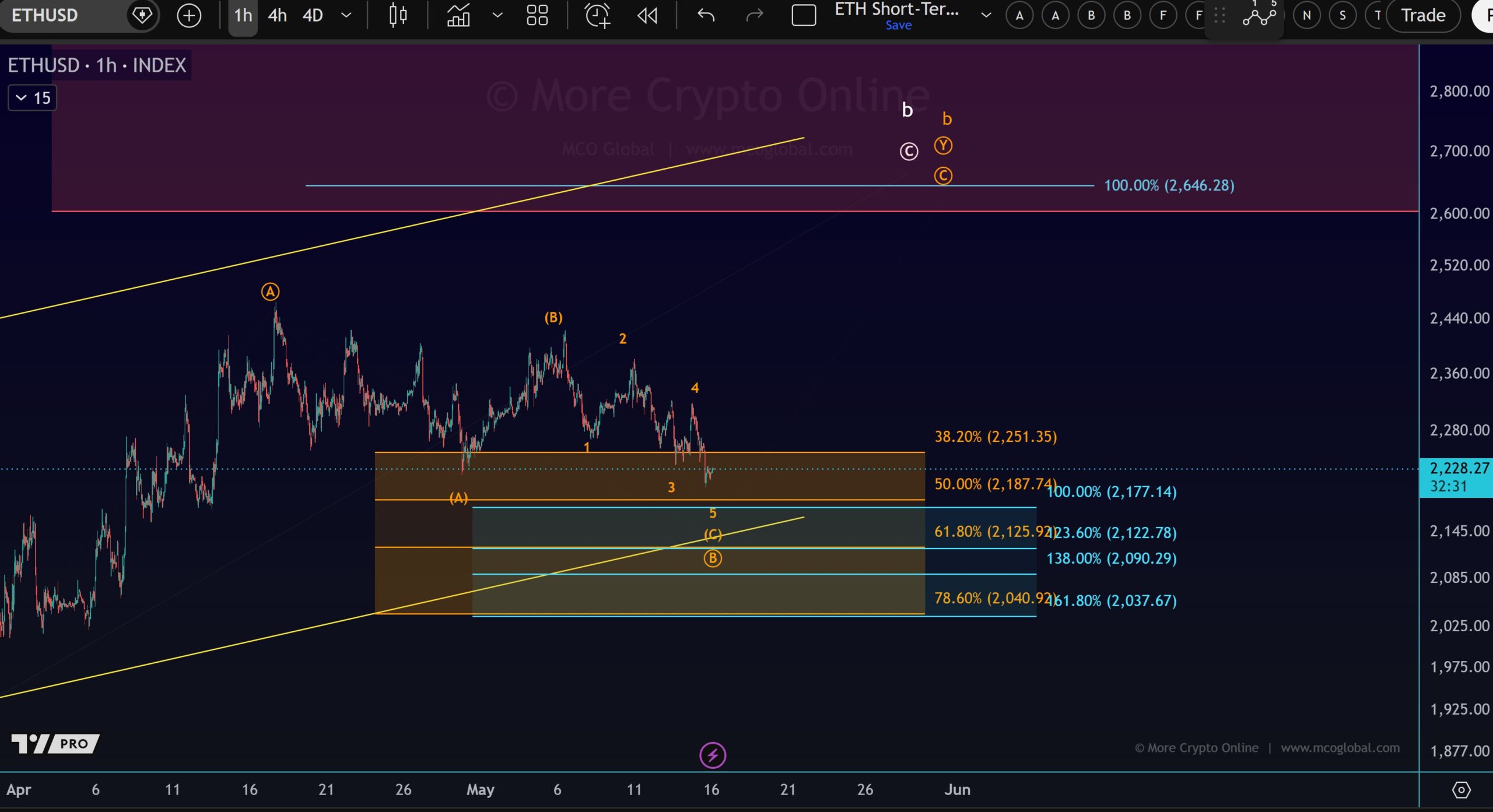Select the orange (A) wave label
The height and width of the screenshot is (812, 1493).
[458, 498]
